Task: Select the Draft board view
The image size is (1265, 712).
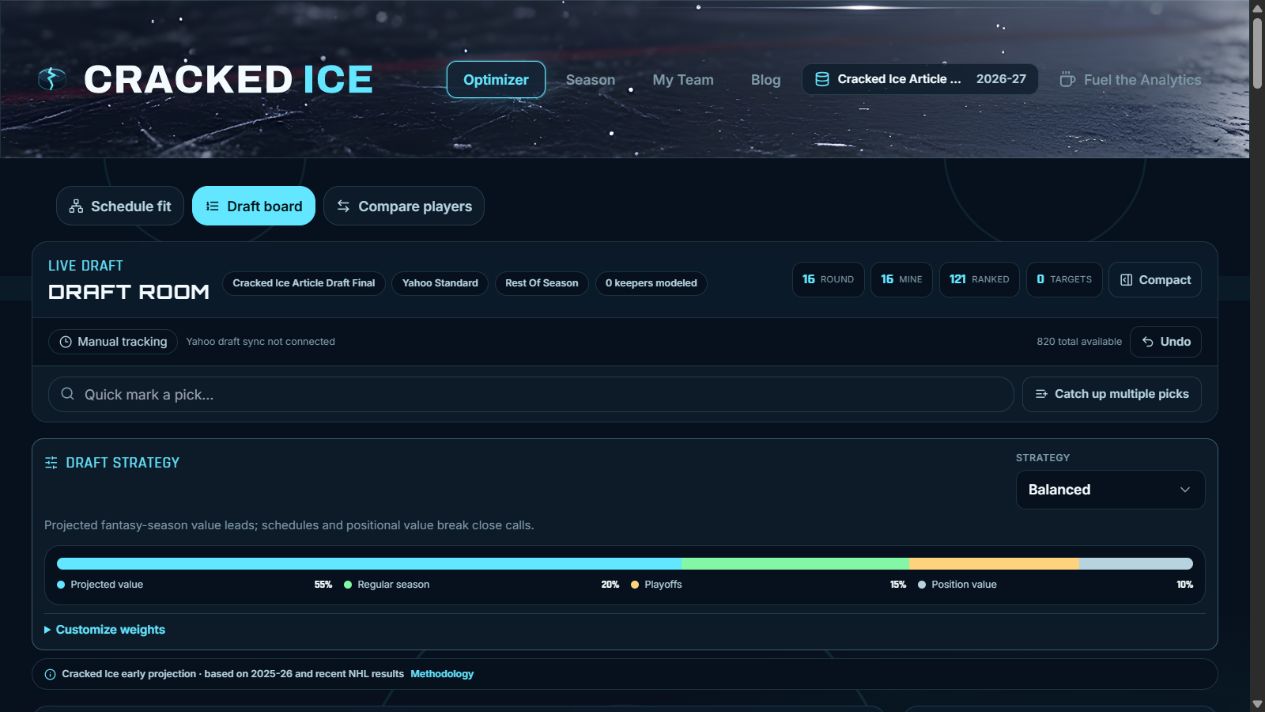Action: pos(254,206)
